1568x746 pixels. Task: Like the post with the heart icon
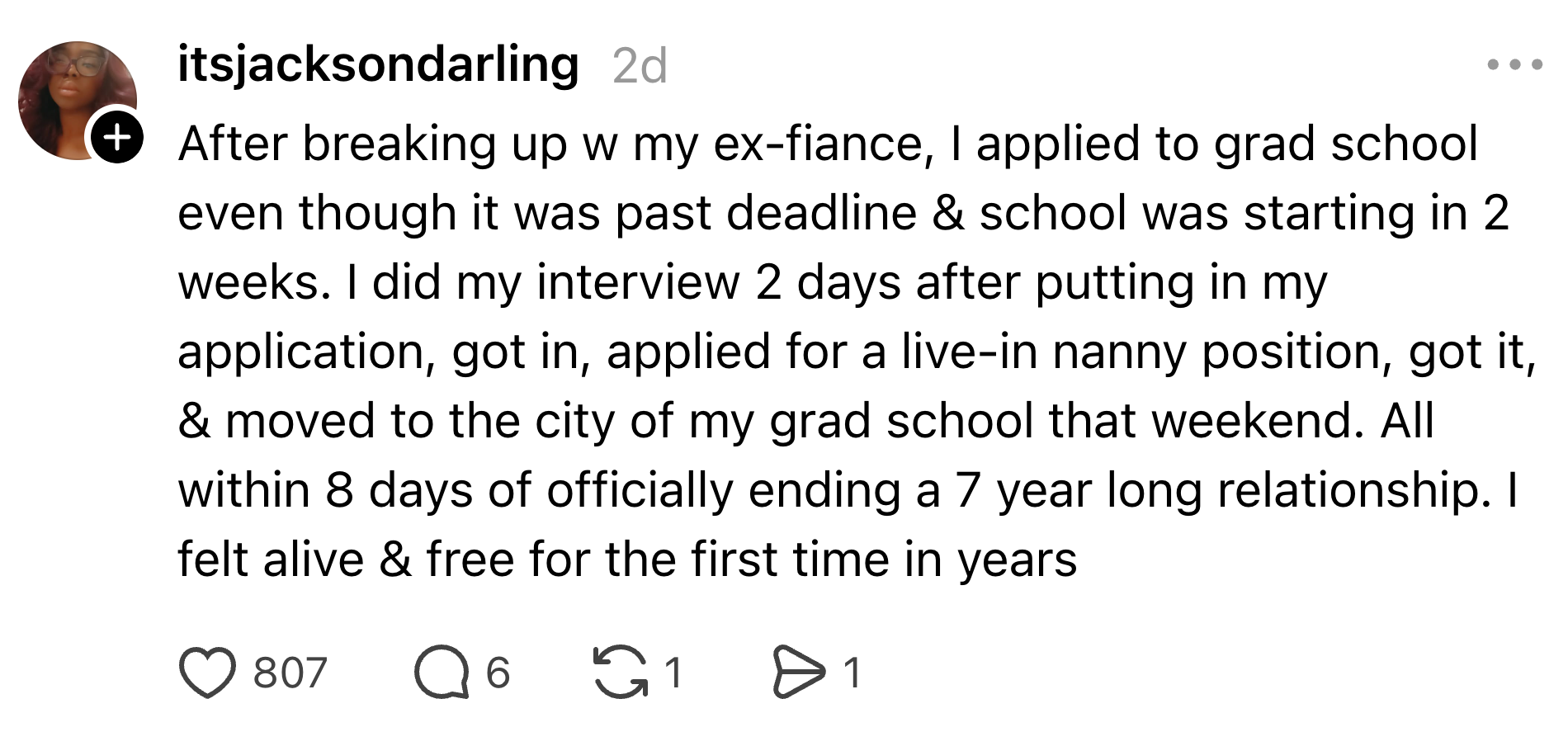tap(207, 673)
